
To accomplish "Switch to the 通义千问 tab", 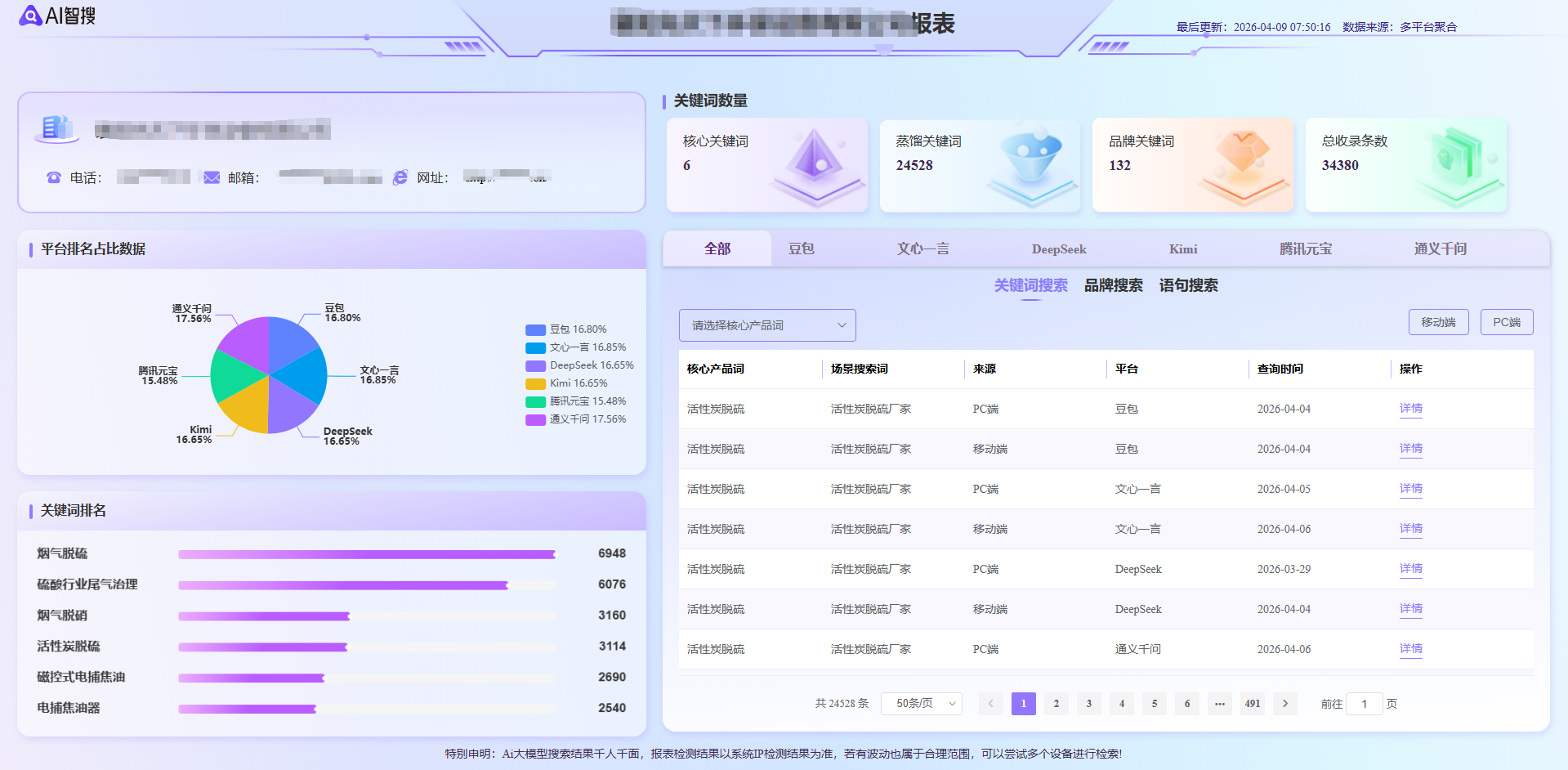I will [1441, 248].
